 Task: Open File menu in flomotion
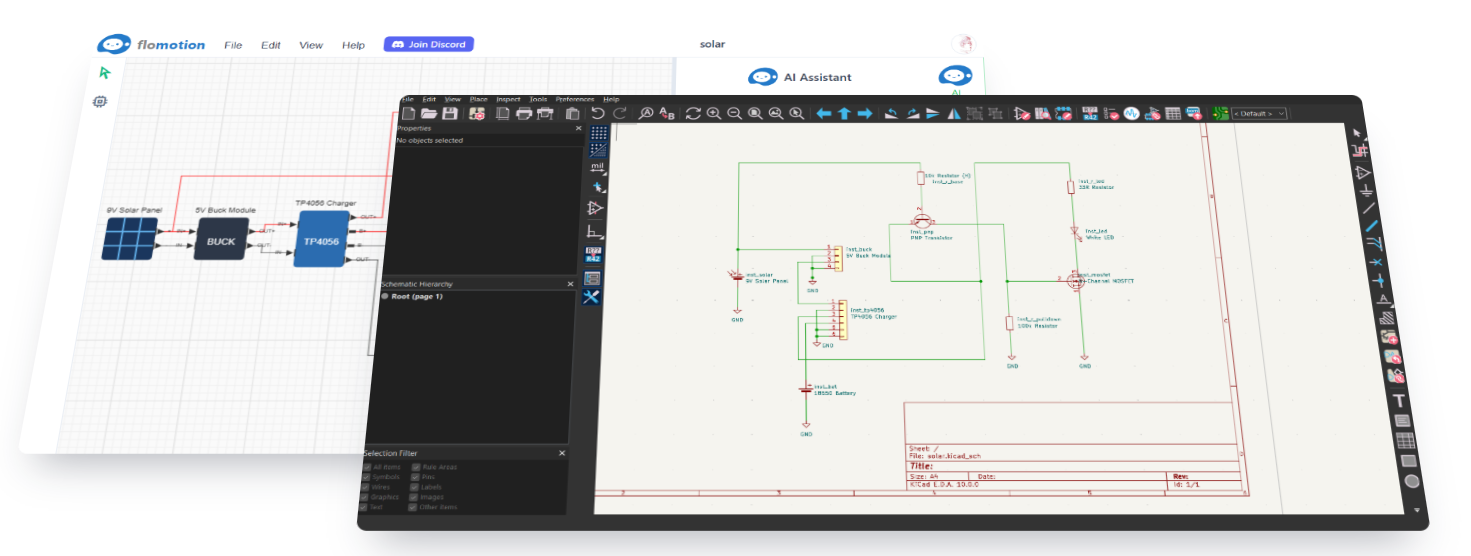233,45
